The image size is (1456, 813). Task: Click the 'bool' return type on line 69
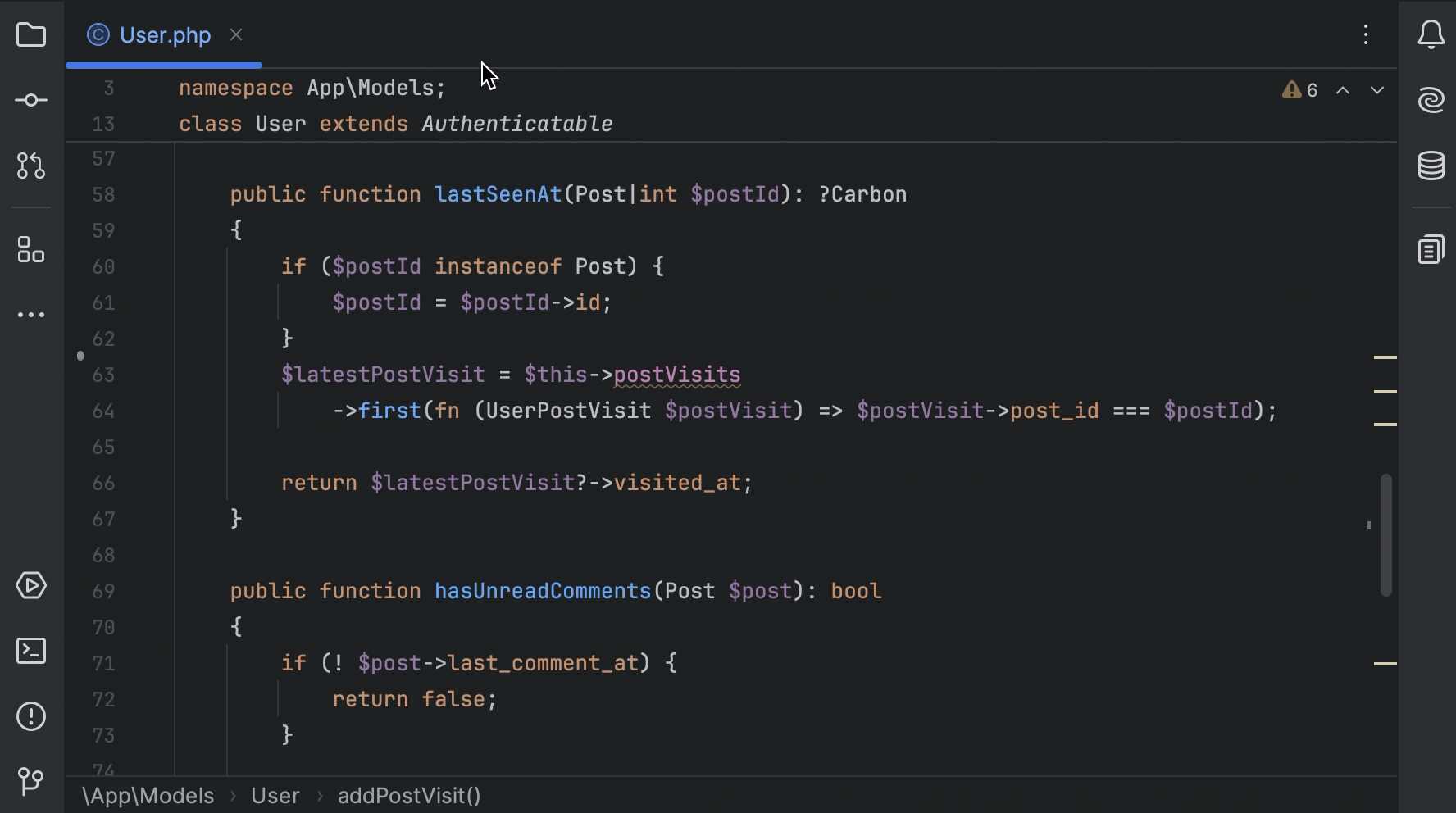[856, 591]
